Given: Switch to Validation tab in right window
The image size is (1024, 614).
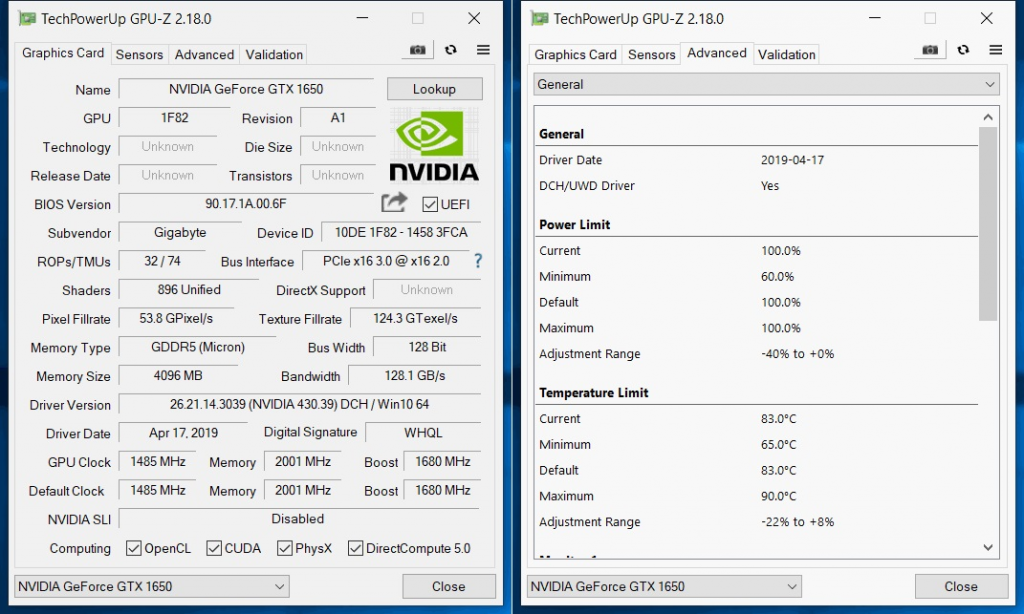Looking at the screenshot, I should [786, 54].
